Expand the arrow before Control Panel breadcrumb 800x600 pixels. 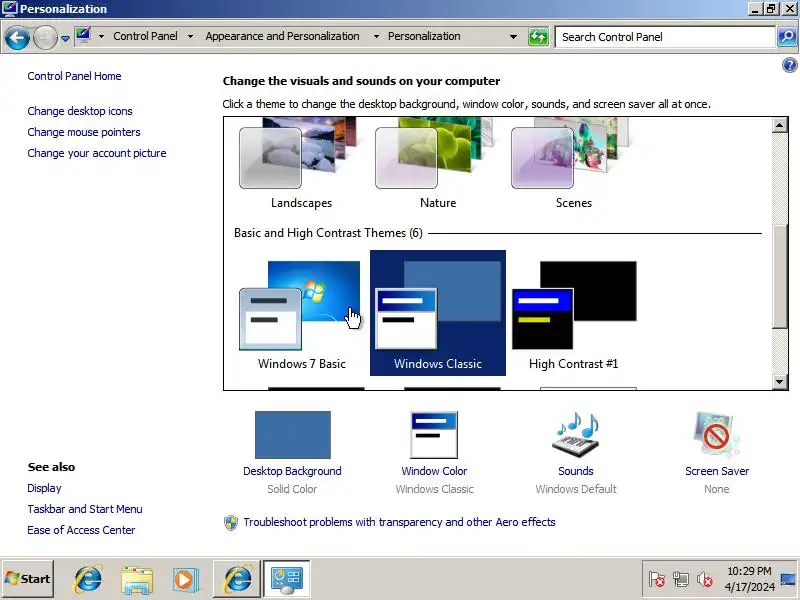pos(101,36)
